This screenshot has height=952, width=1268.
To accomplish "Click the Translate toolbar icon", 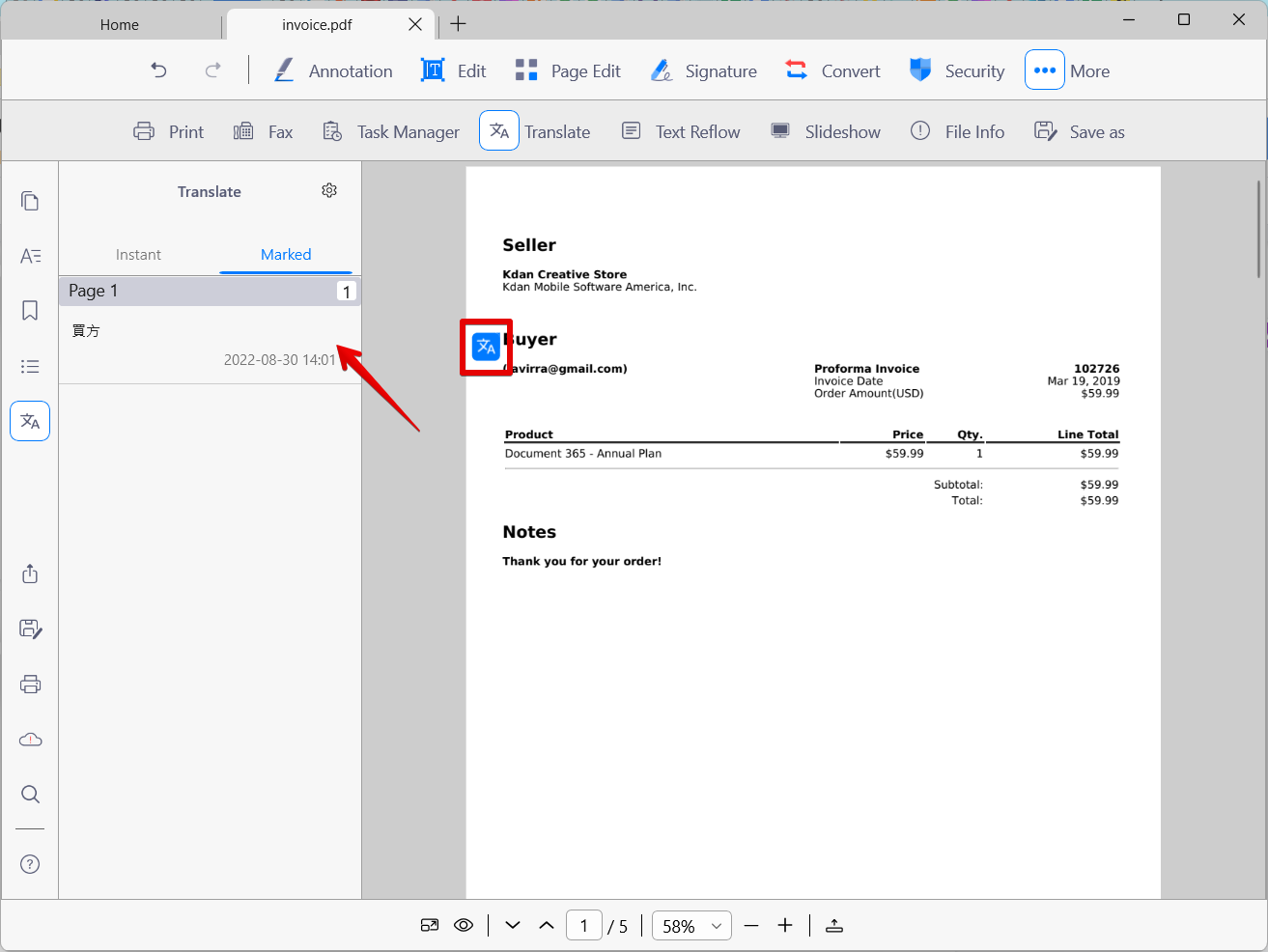I will [499, 131].
